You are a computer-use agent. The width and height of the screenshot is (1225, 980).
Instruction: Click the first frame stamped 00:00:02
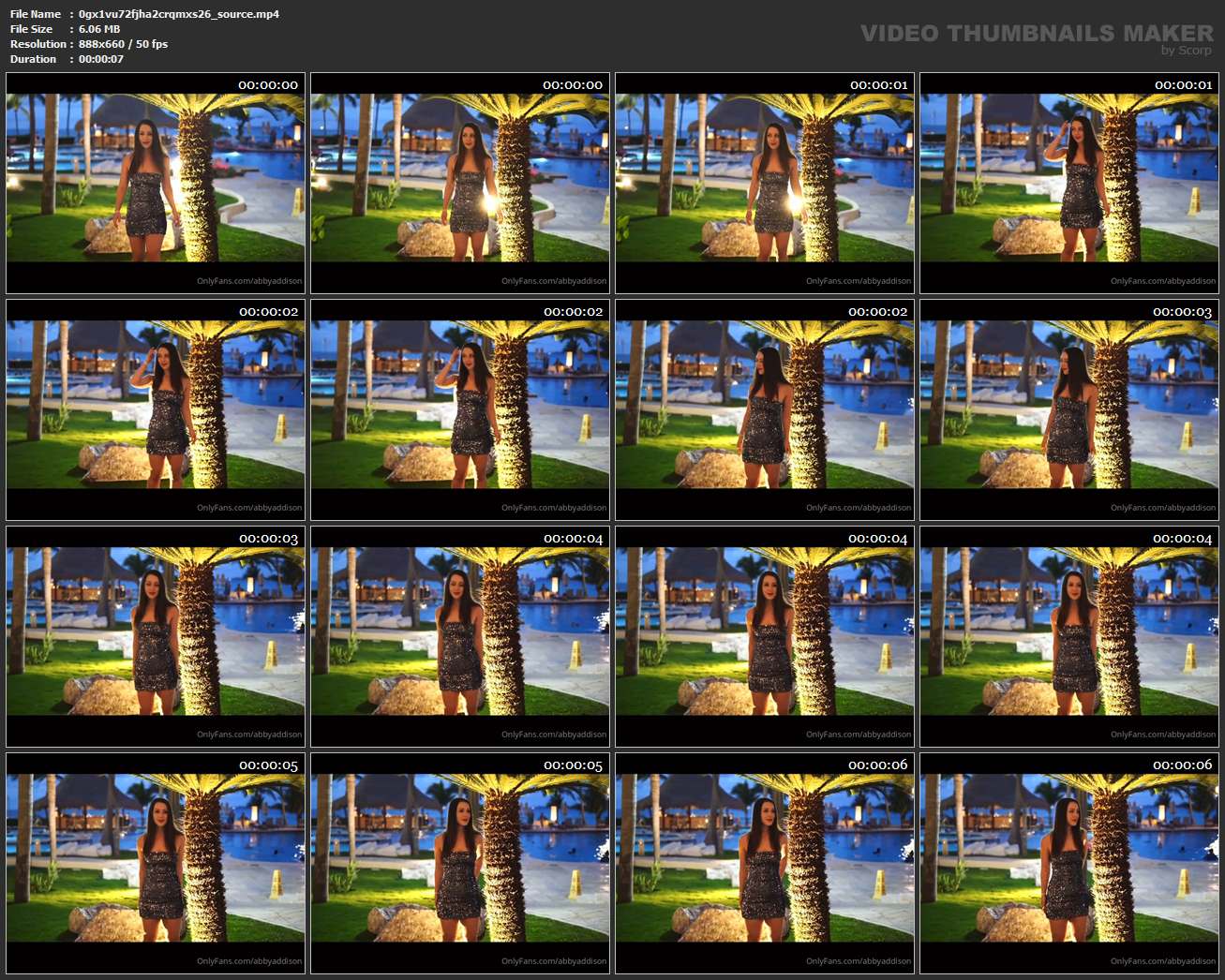[156, 409]
